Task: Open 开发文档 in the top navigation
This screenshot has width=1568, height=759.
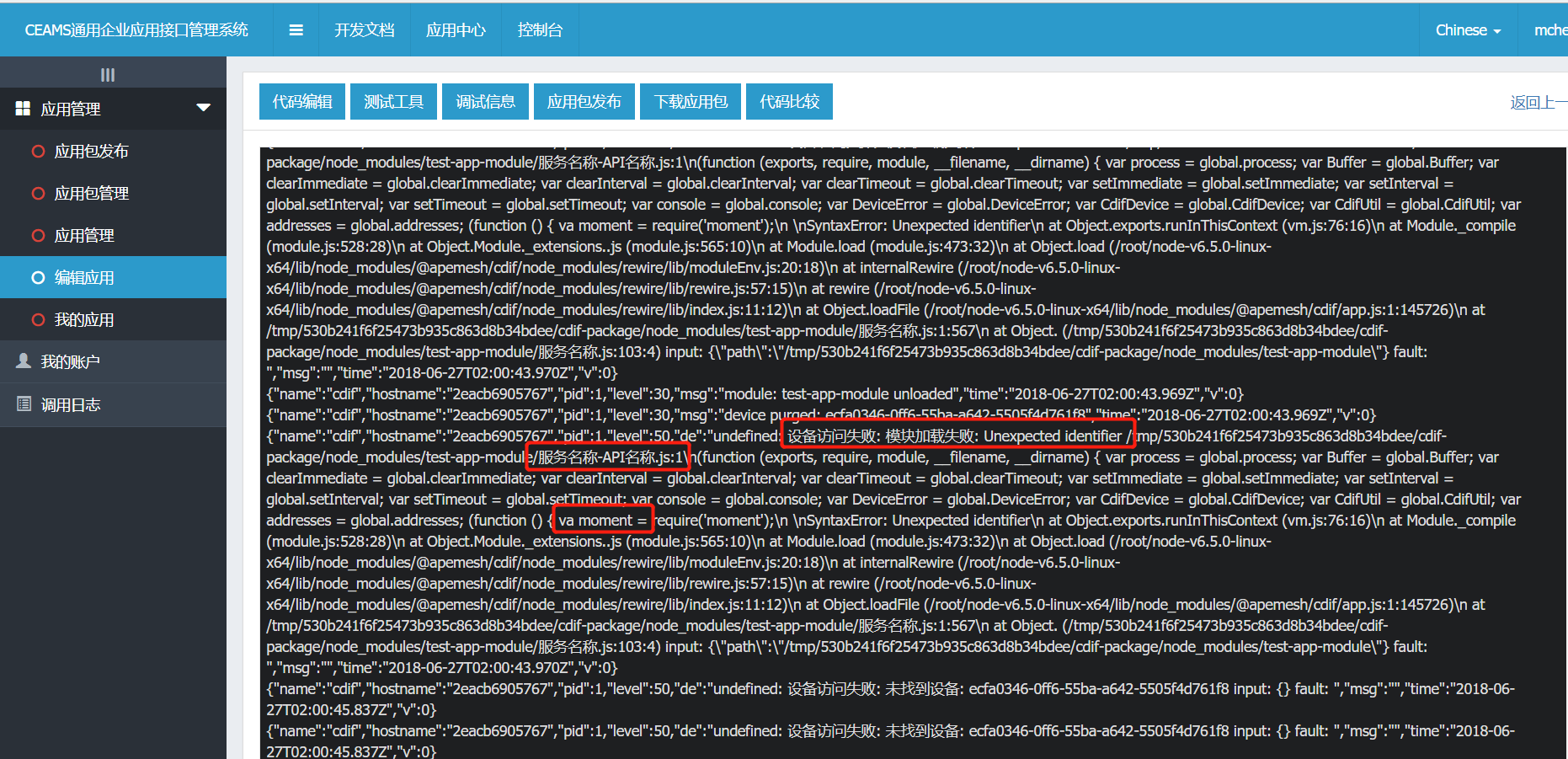Action: [364, 30]
